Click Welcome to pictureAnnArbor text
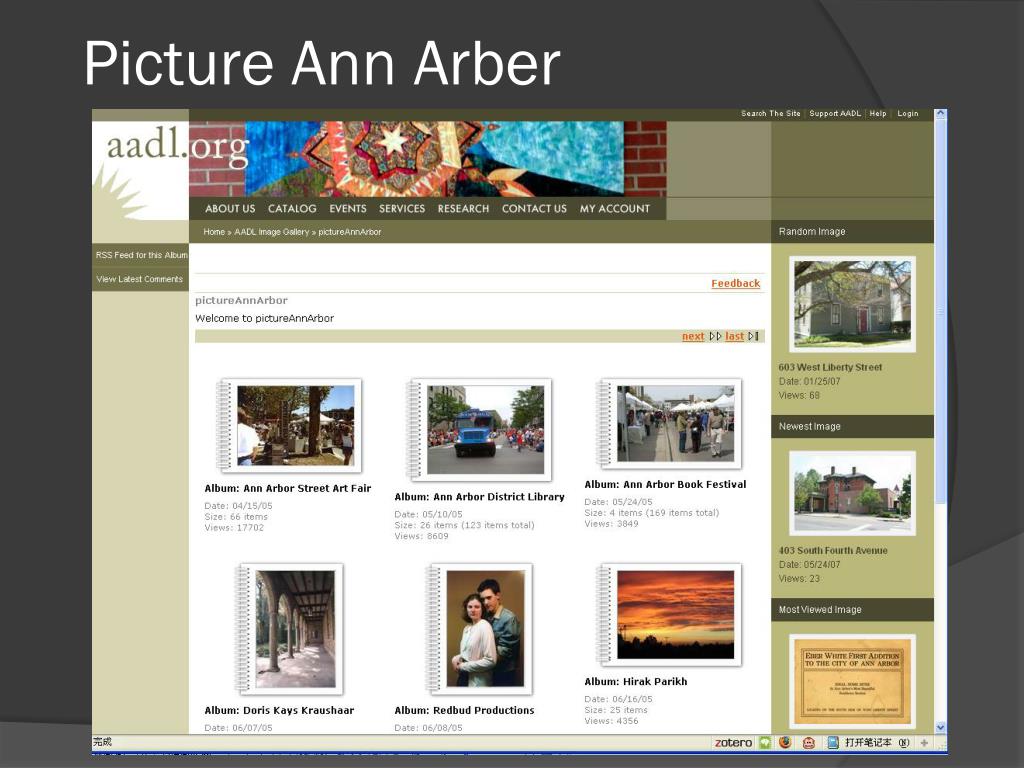 (x=264, y=319)
